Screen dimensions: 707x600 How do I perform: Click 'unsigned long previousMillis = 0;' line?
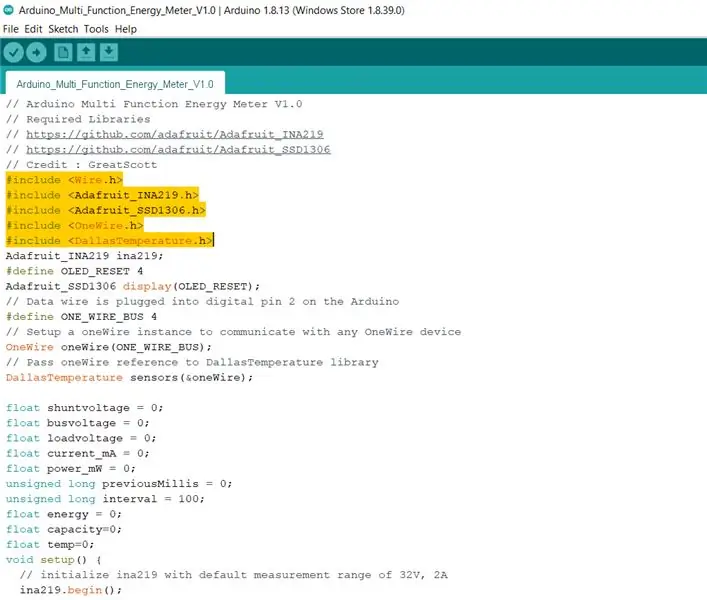point(119,484)
